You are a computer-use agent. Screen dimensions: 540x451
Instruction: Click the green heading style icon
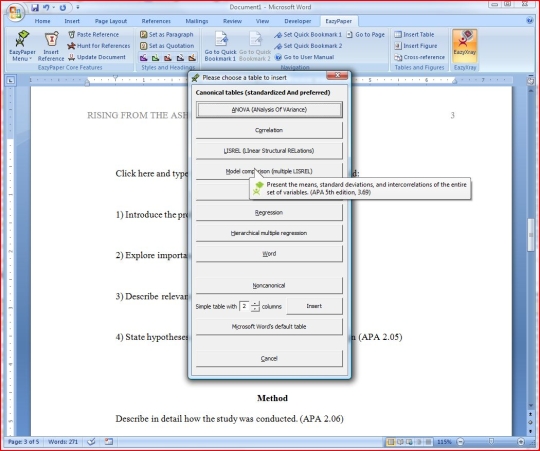(156, 57)
